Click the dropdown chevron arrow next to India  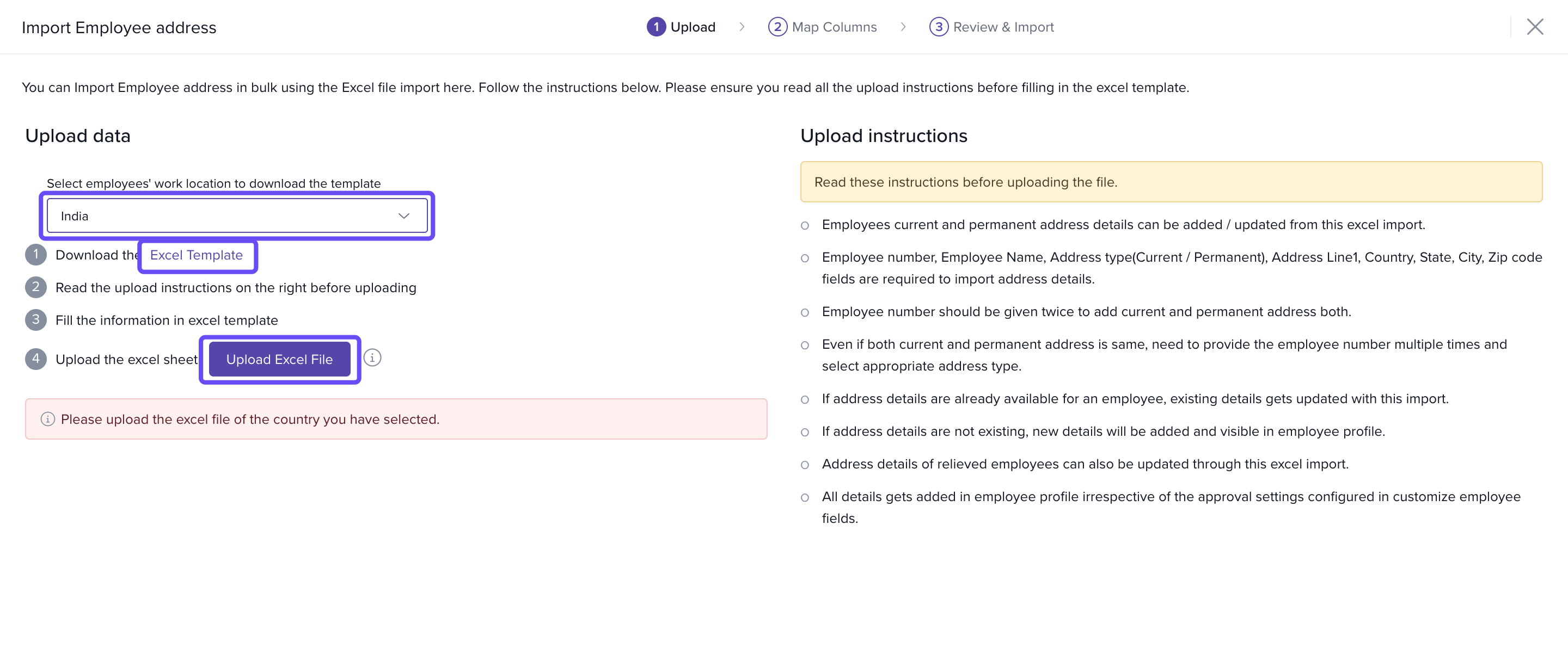pyautogui.click(x=403, y=216)
